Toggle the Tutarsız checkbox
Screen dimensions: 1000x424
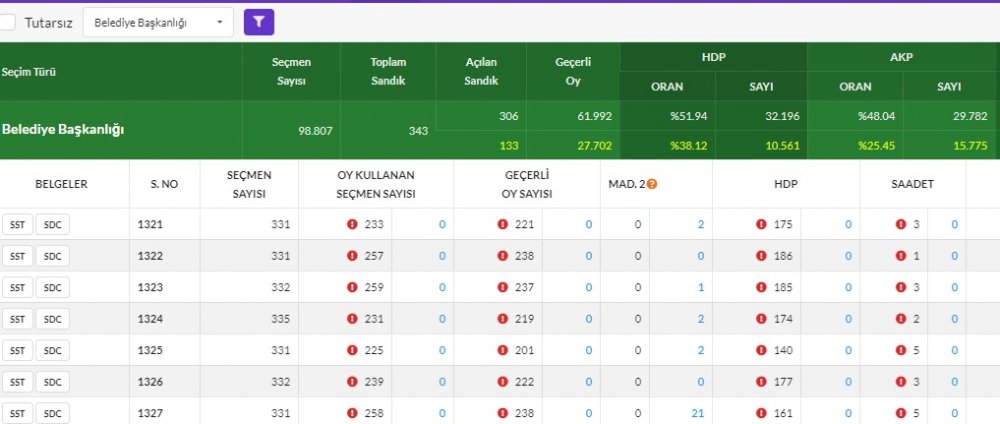pyautogui.click(x=8, y=22)
